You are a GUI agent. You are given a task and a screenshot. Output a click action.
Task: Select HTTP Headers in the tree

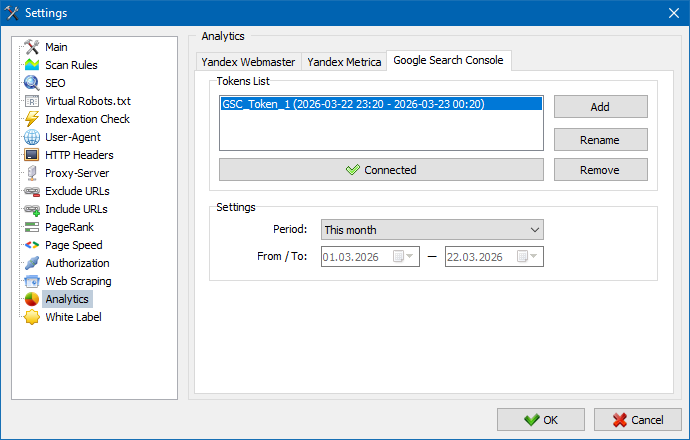click(x=79, y=155)
